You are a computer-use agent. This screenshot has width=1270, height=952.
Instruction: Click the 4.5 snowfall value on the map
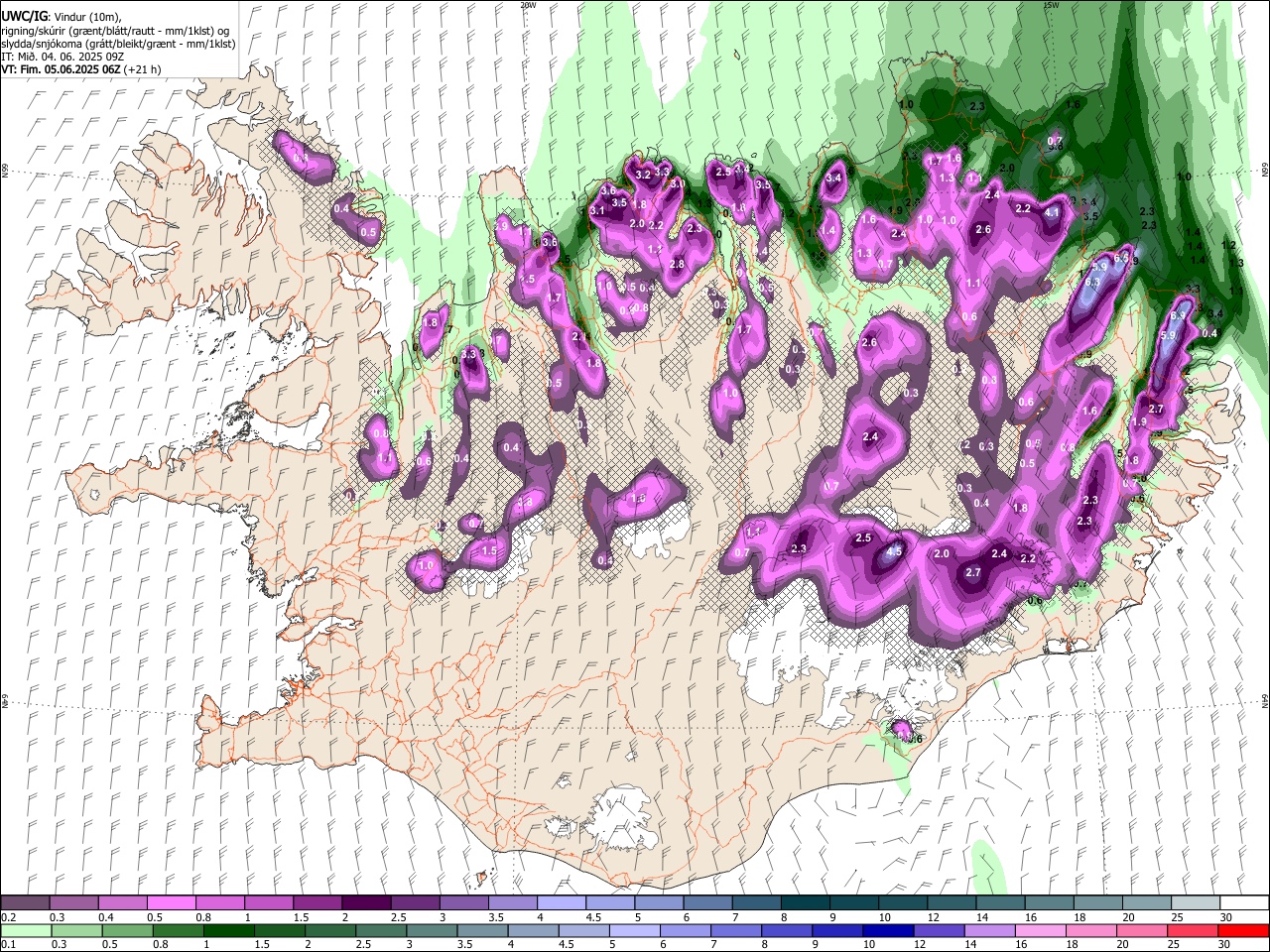click(x=894, y=551)
